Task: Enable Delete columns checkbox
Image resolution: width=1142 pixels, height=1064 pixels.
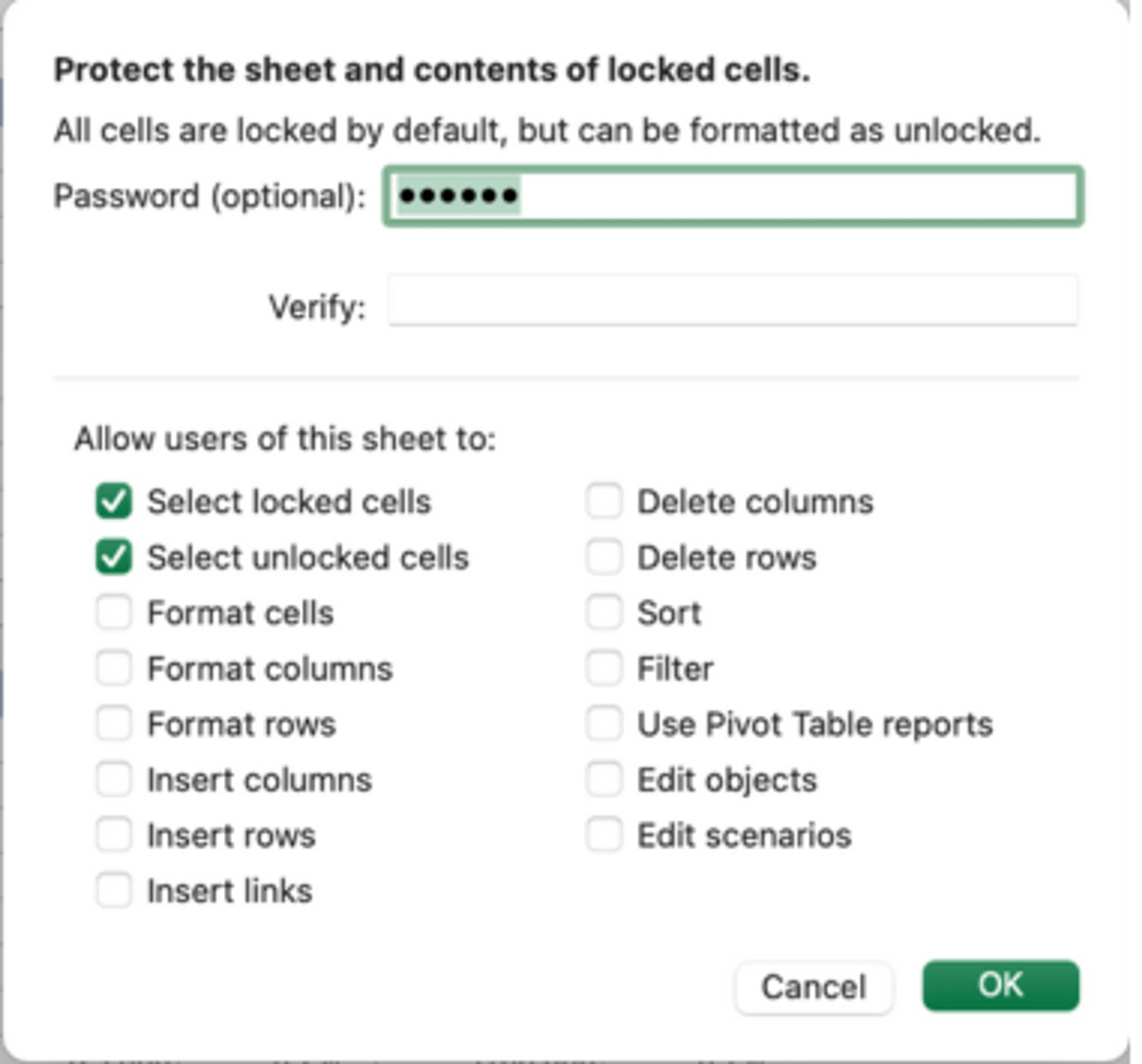Action: 604,502
